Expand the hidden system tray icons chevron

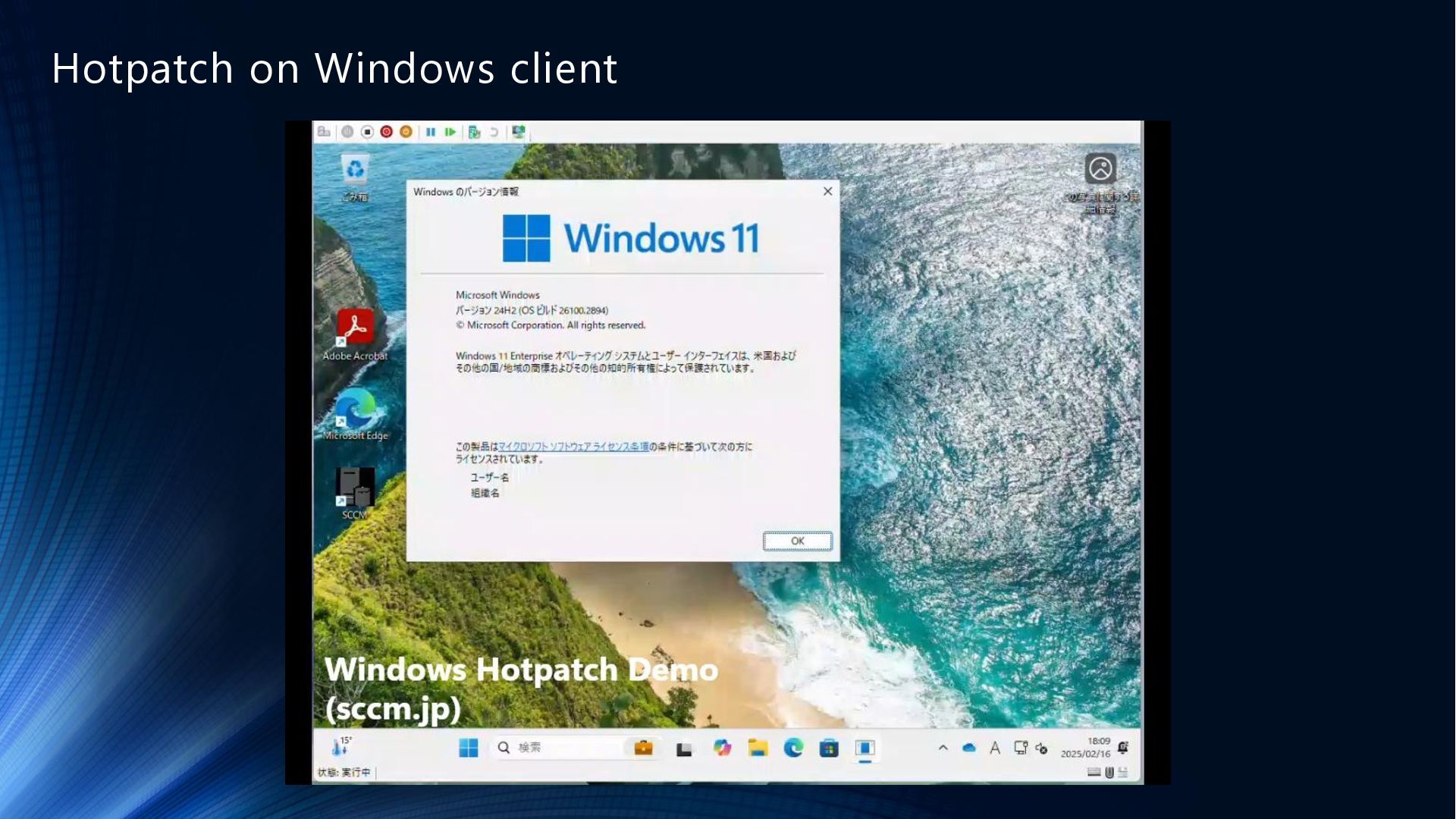coord(943,748)
